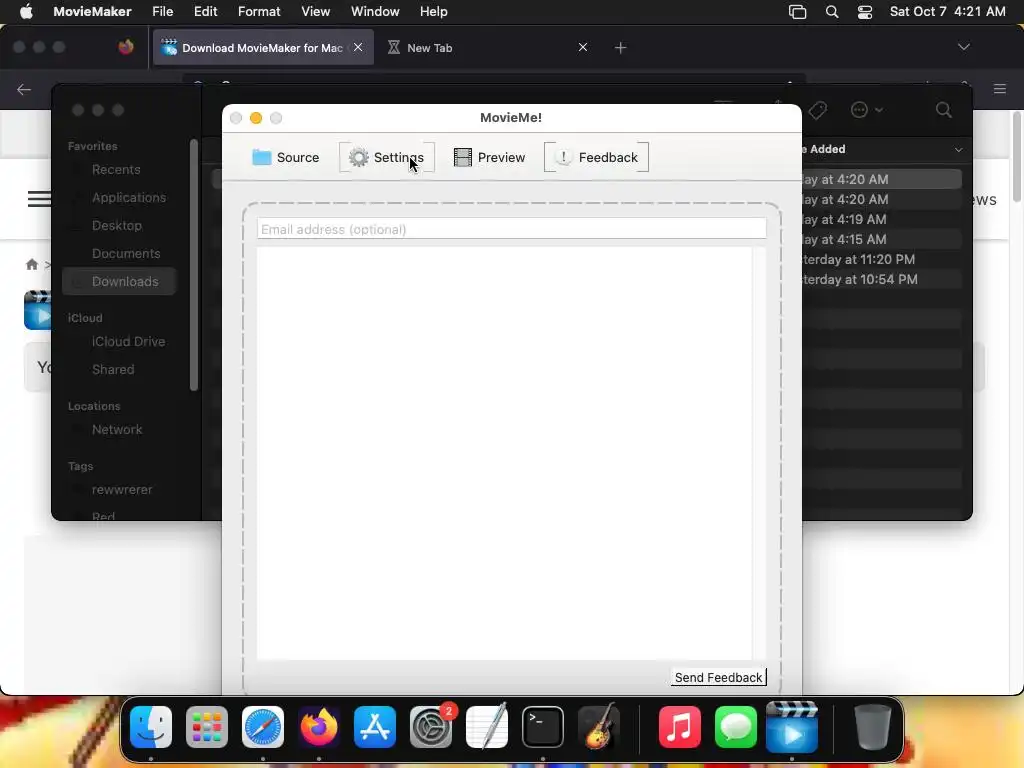Select the Finder row dated 4:19 AM

click(882, 219)
